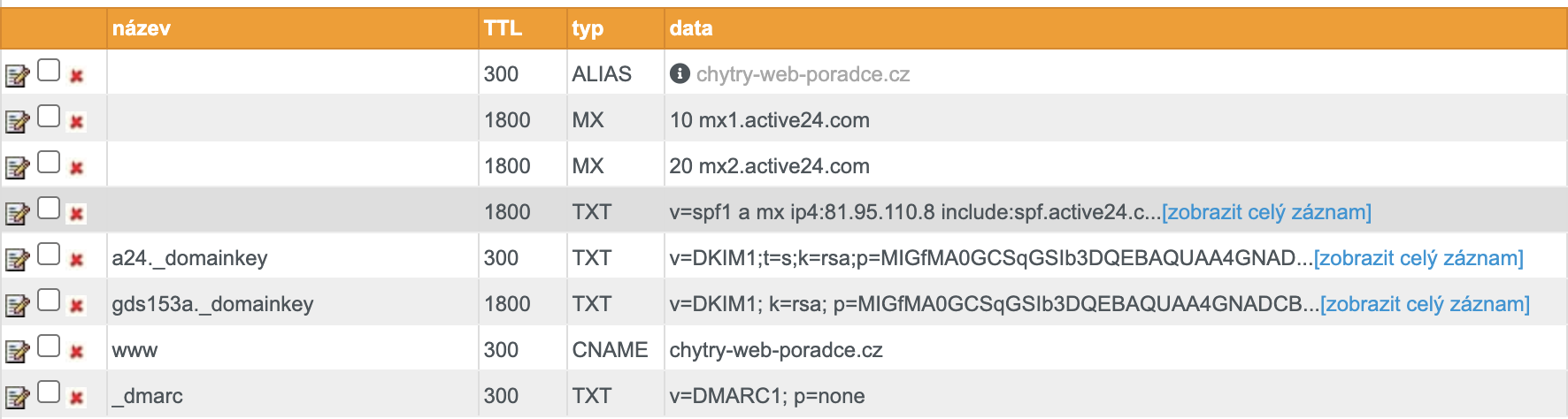Image resolution: width=1568 pixels, height=419 pixels.
Task: Check the _dmarc record checkbox
Action: 49,392
